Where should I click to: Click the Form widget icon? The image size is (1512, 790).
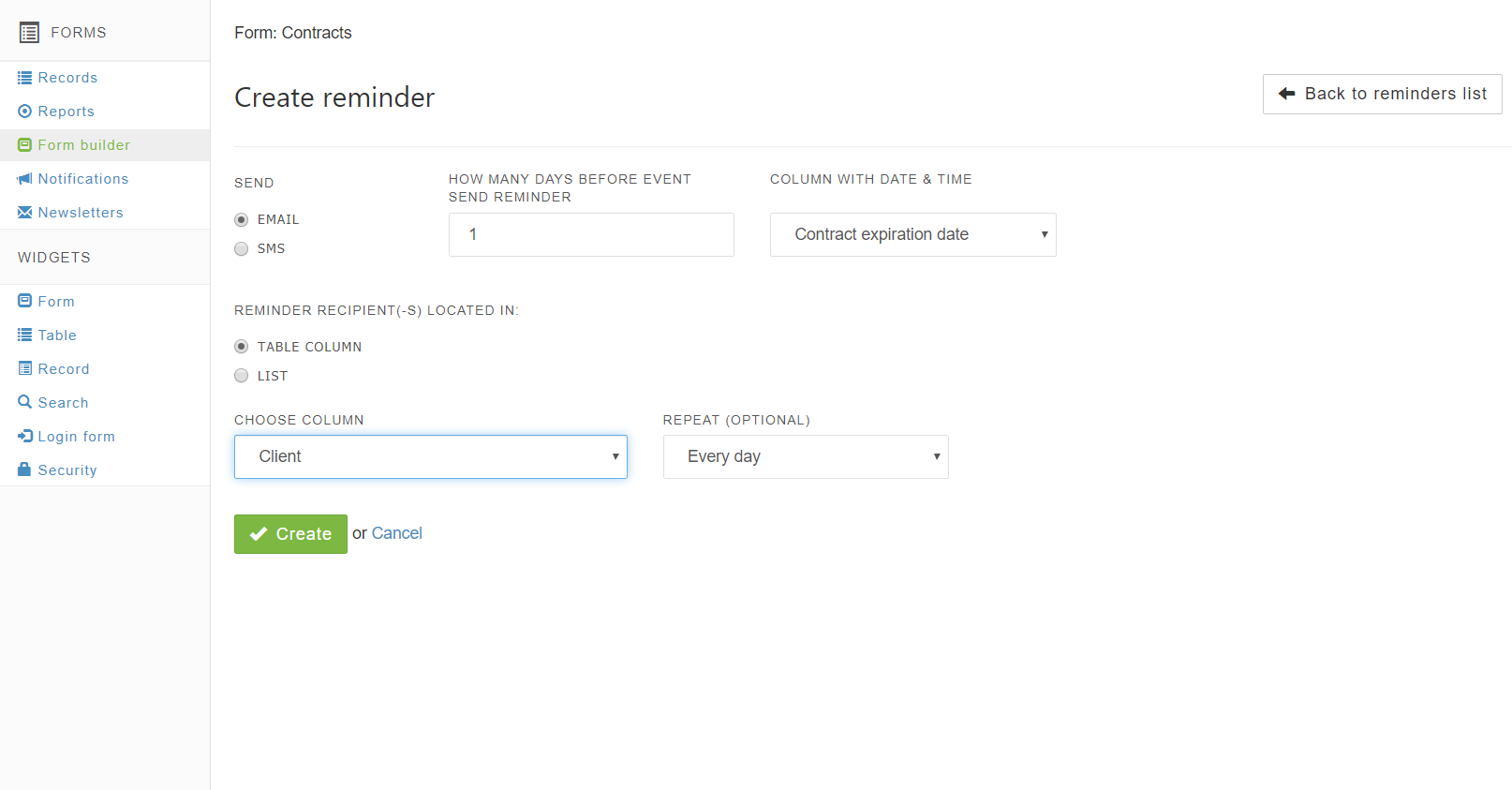(x=24, y=302)
